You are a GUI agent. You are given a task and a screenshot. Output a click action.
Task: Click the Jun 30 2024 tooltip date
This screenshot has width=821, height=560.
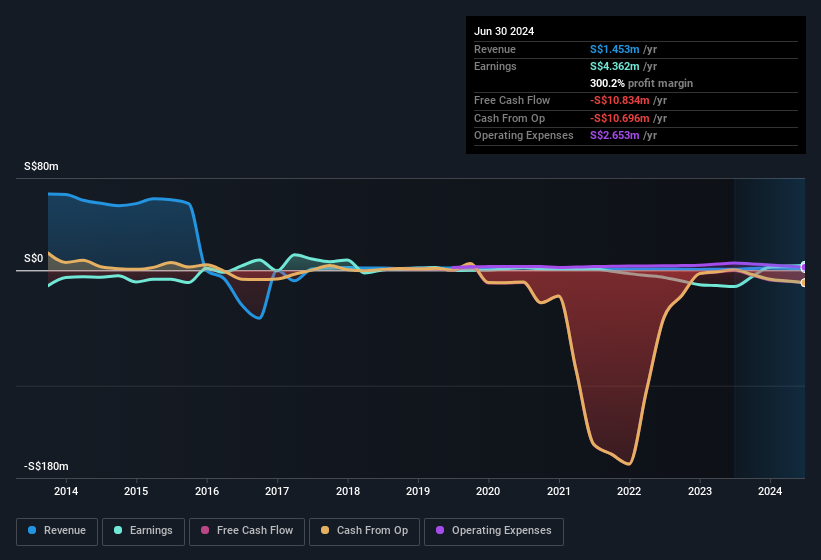click(504, 31)
